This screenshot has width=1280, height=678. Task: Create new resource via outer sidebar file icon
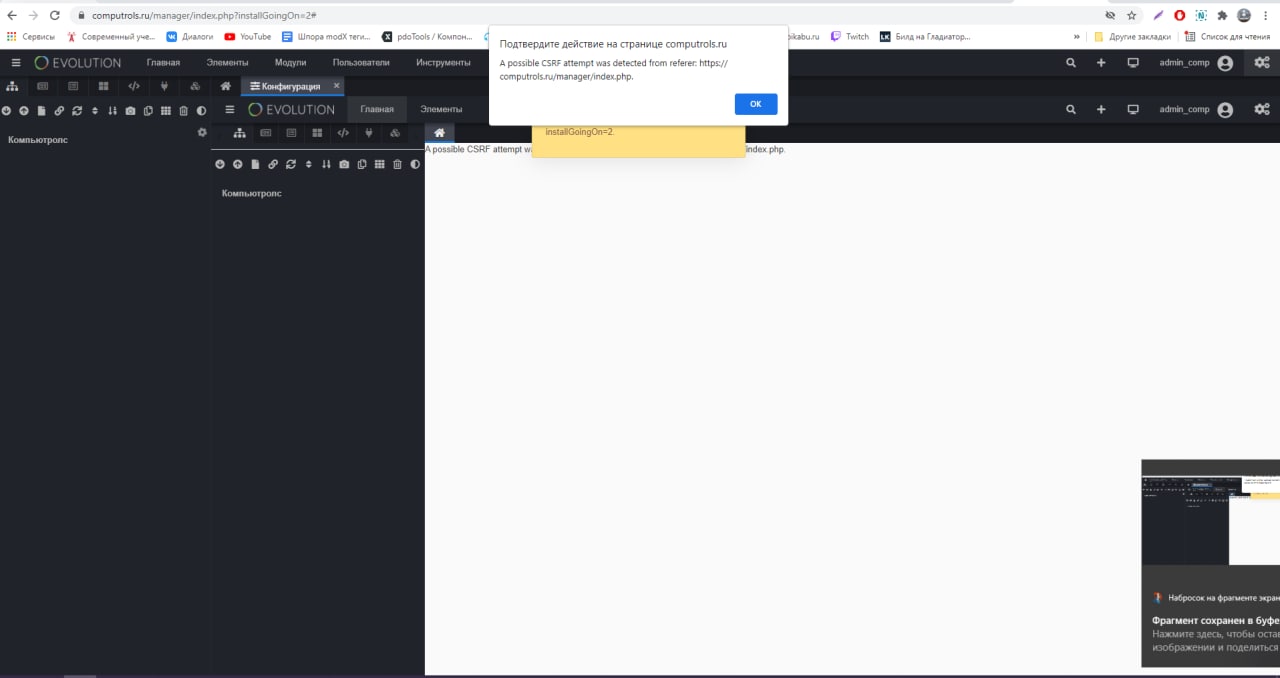(41, 111)
